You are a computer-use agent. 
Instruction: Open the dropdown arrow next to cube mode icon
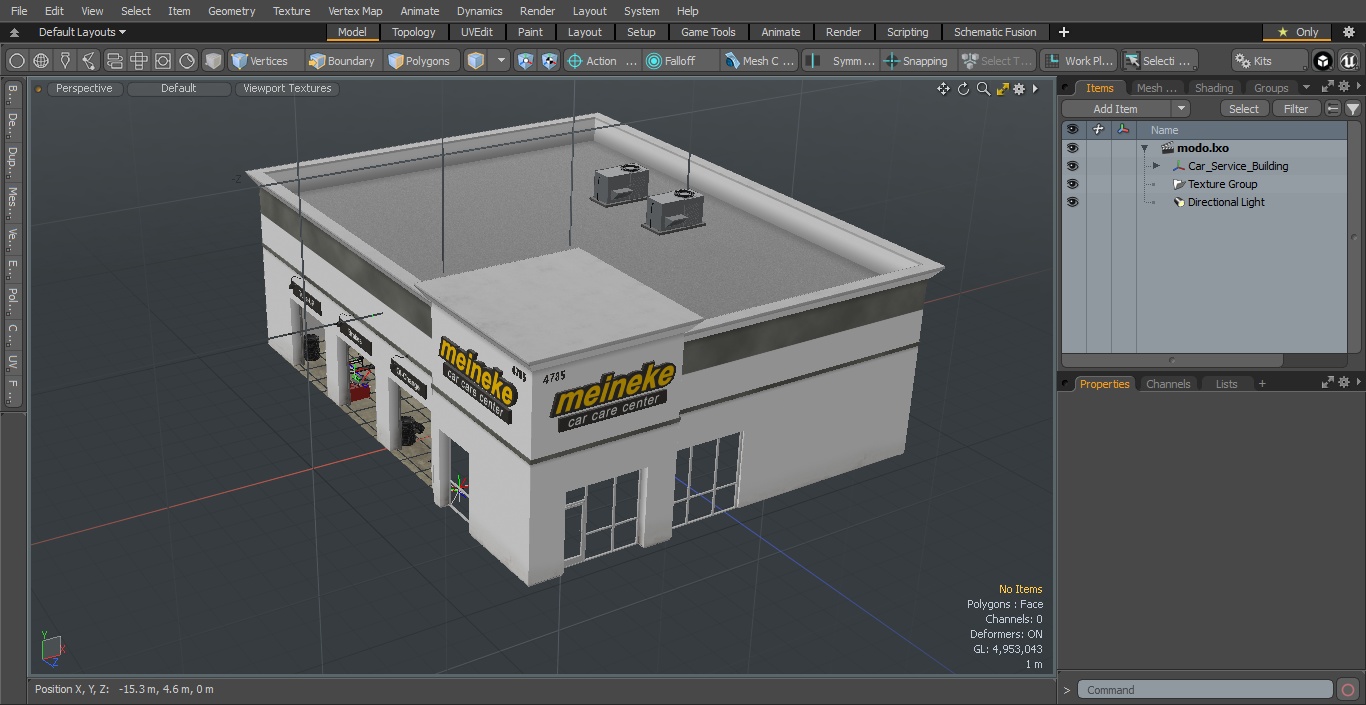pos(502,61)
